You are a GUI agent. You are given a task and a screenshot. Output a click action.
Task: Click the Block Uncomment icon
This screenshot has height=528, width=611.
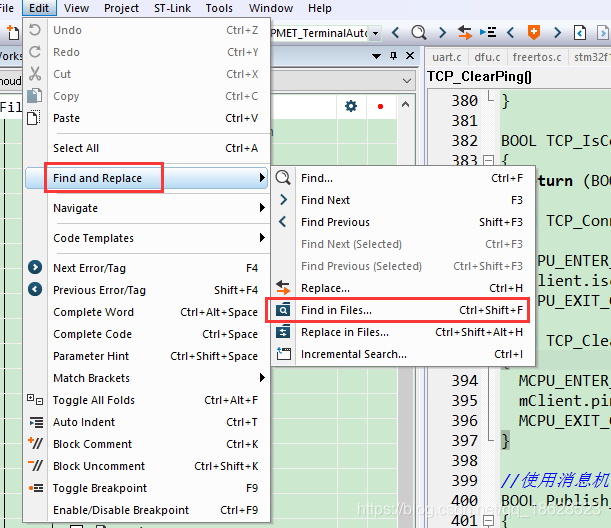(x=35, y=465)
